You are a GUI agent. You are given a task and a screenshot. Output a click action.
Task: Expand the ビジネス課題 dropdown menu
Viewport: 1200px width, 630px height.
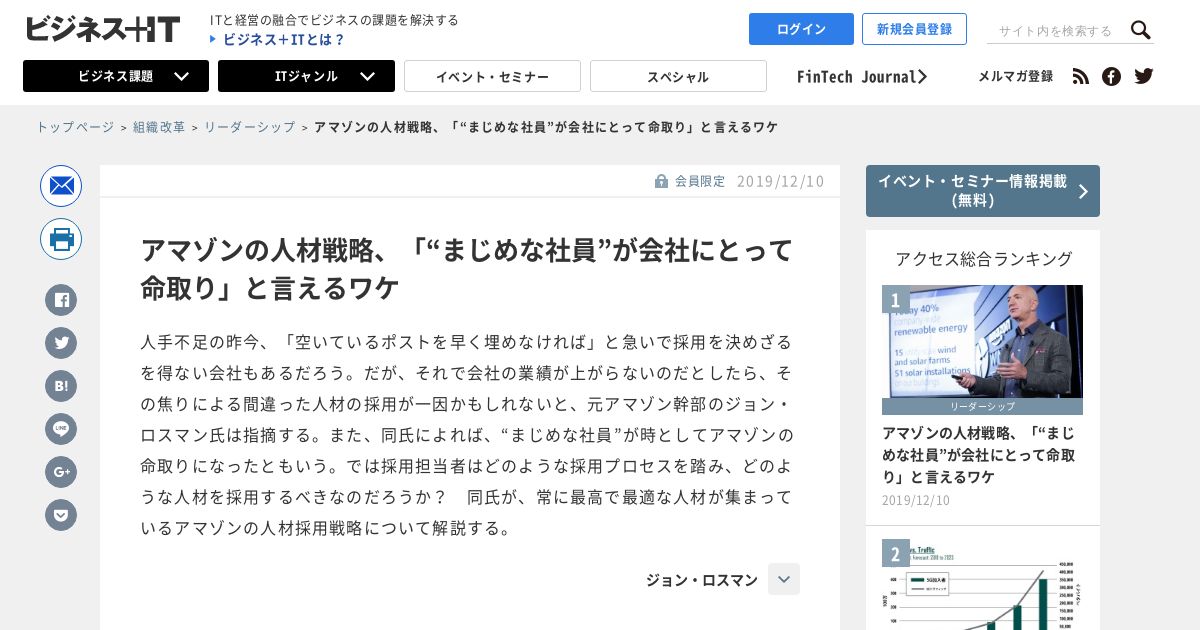[116, 76]
